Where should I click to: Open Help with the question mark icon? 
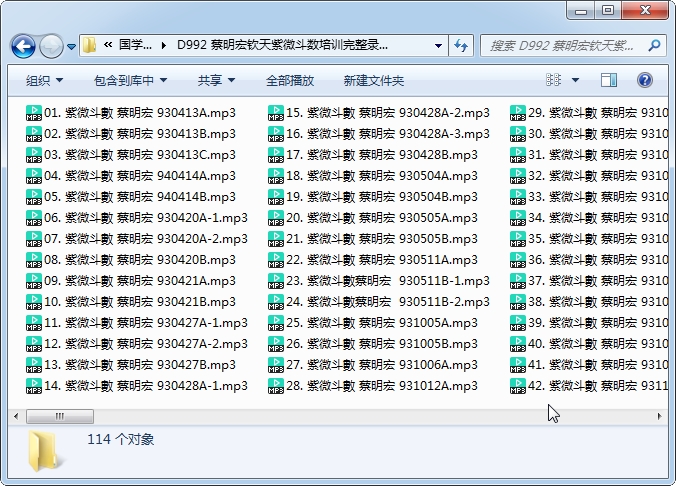pos(645,80)
